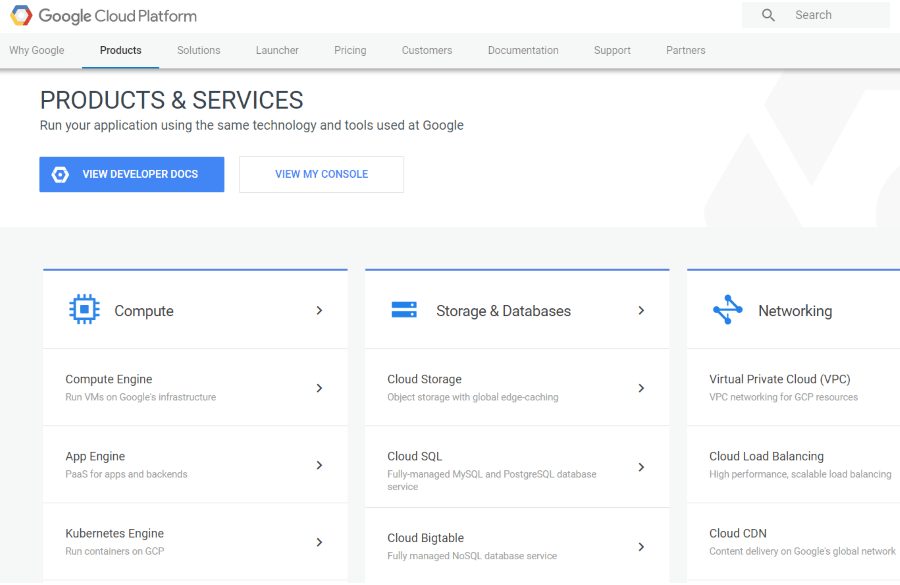This screenshot has width=900, height=585.
Task: Click VIEW MY CONSOLE button
Action: coord(320,174)
